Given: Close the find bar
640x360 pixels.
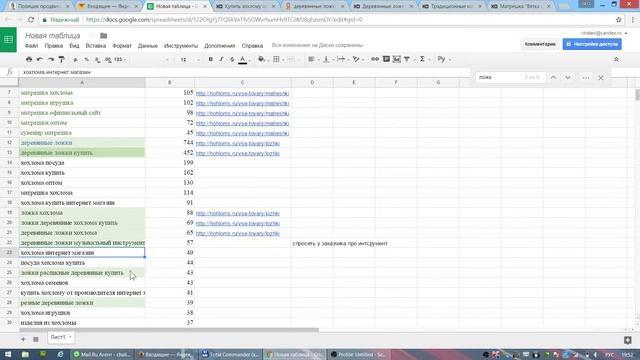Looking at the screenshot, I should pyautogui.click(x=601, y=78).
